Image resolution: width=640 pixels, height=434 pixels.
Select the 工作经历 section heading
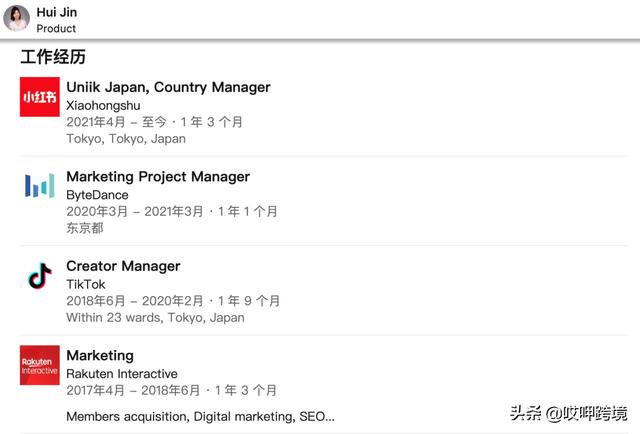[53, 57]
